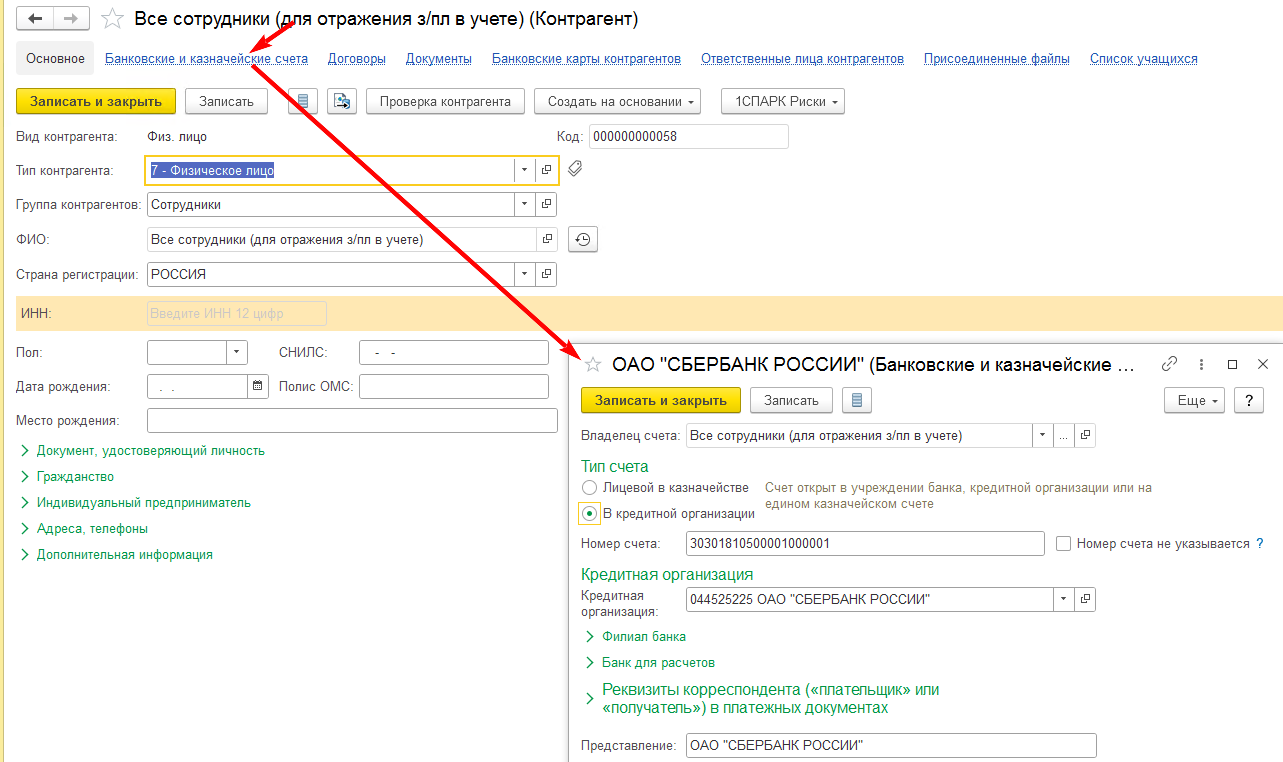Click the yellow Записать и закрыть button in the contractor form
The image size is (1283, 762).
(x=96, y=101)
